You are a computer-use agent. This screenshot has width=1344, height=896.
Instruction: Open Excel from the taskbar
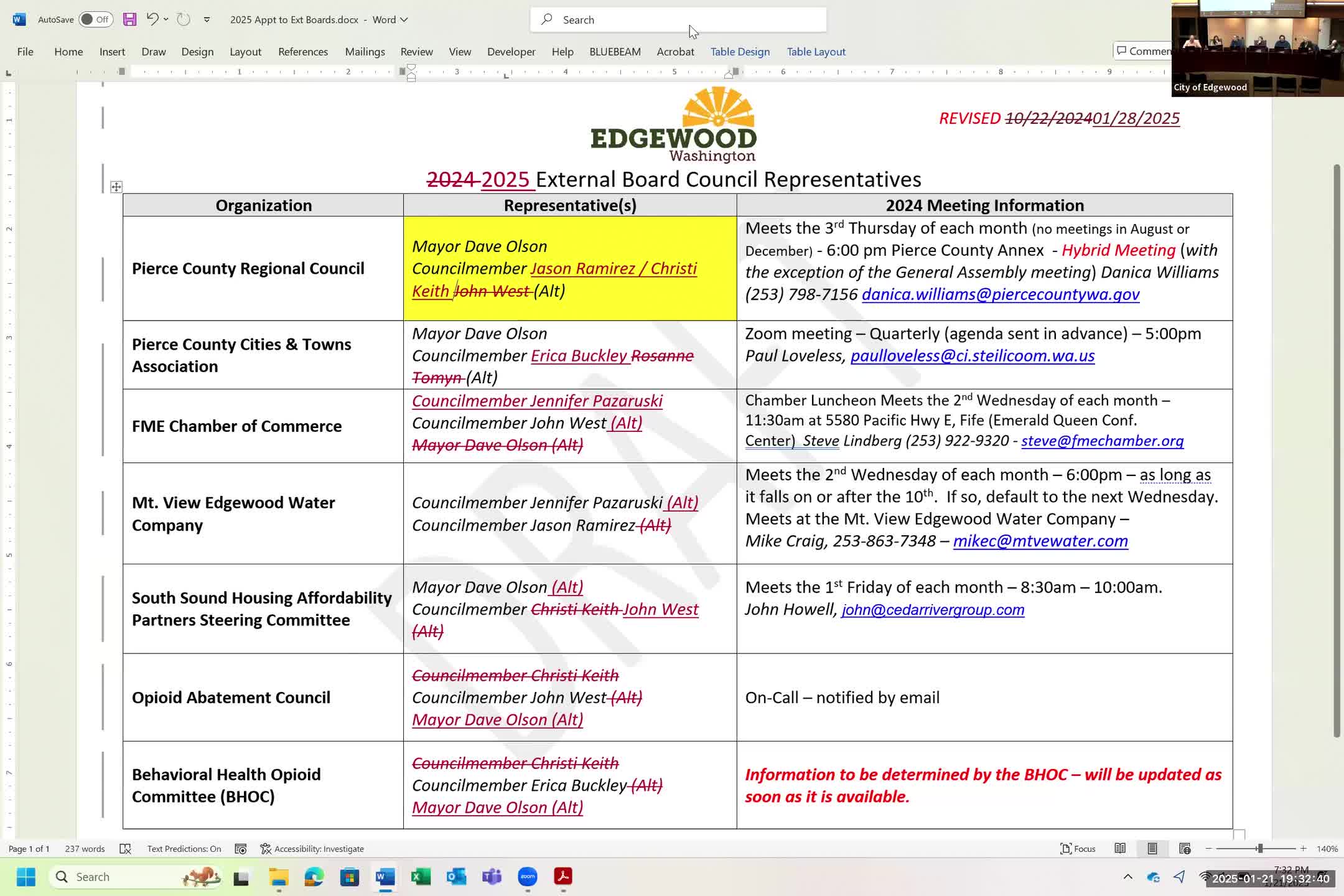tap(421, 877)
